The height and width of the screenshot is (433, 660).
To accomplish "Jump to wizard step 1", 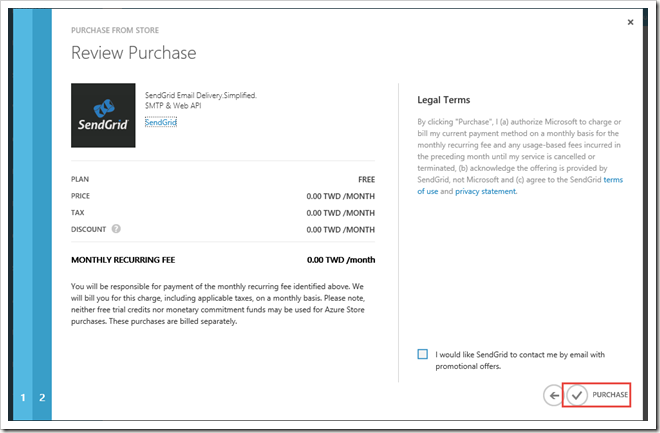I will [x=23, y=398].
